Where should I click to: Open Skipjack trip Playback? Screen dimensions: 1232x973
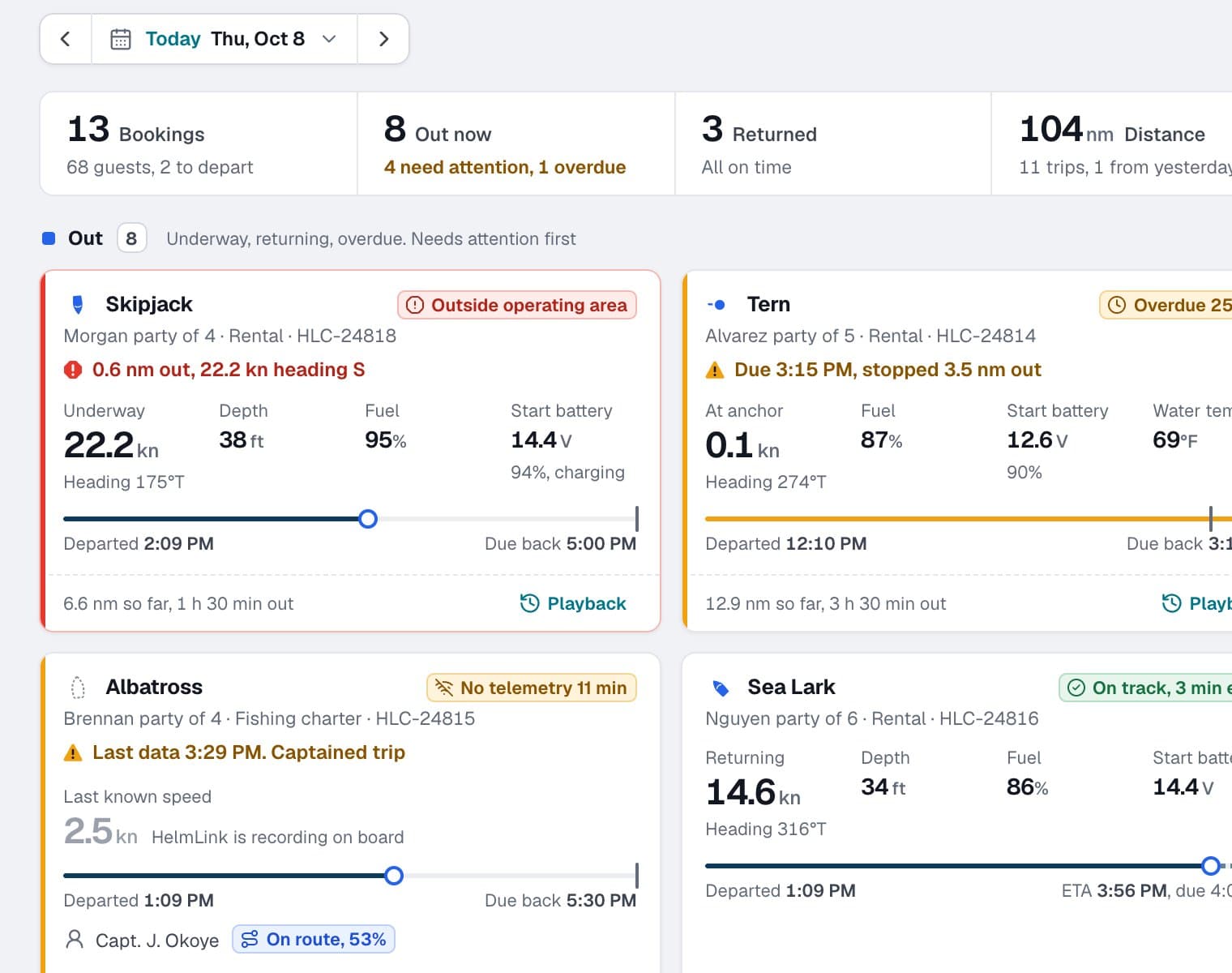point(574,603)
